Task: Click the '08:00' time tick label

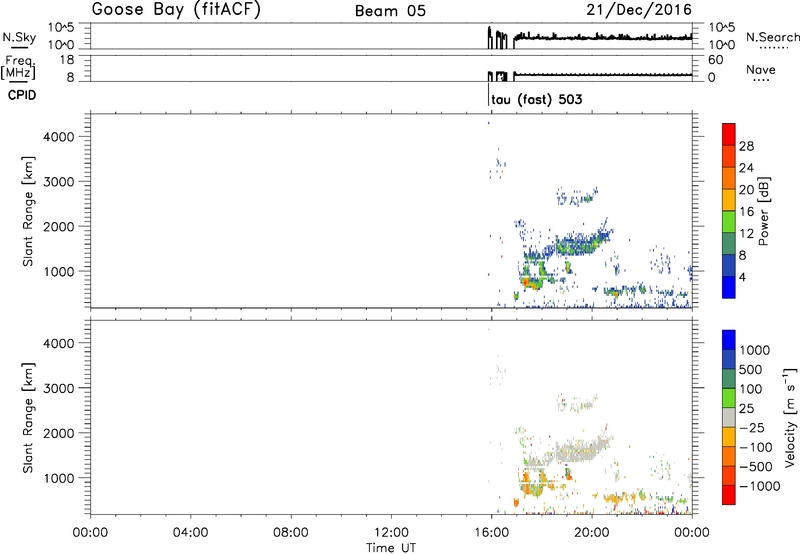Action: click(x=291, y=533)
